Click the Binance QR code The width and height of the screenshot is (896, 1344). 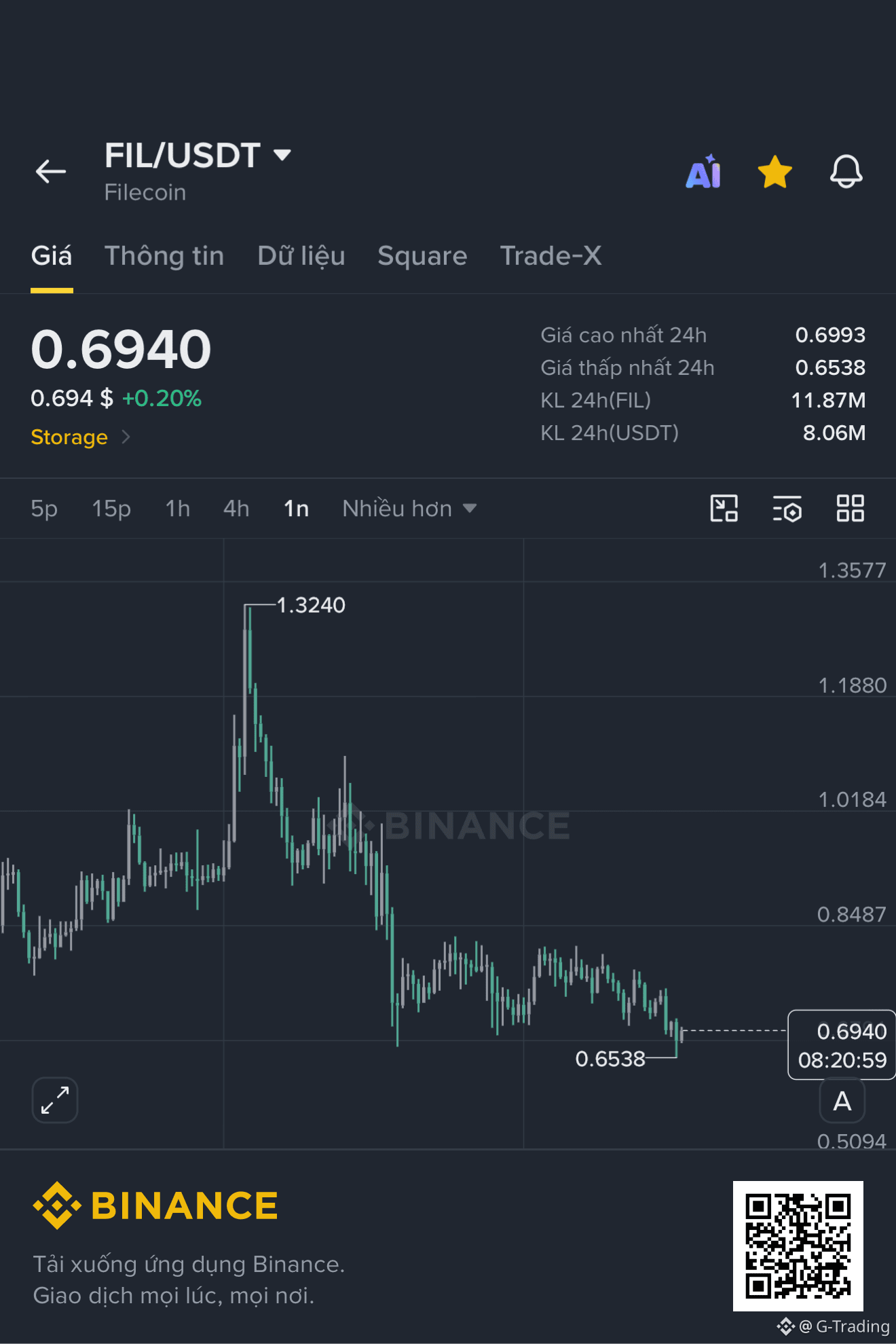point(798,1246)
